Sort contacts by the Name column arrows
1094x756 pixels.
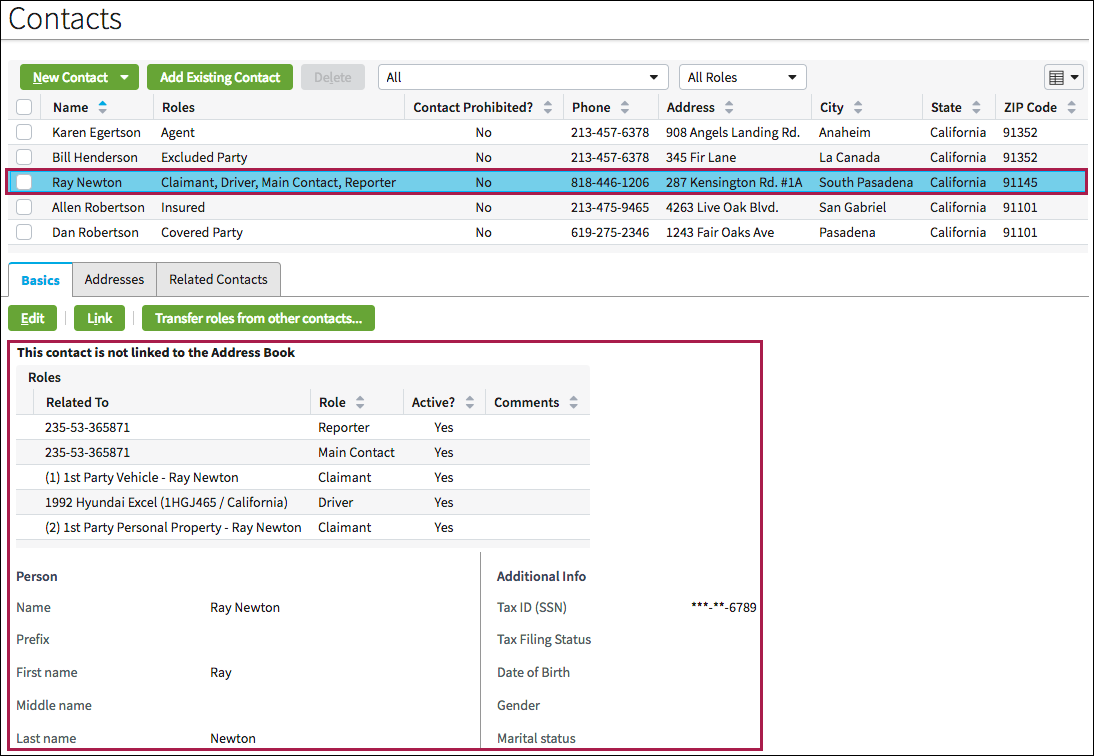[x=103, y=107]
